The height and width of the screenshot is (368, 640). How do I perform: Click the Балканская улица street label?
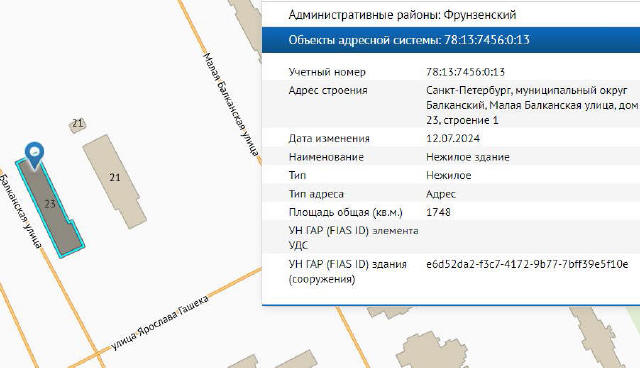pyautogui.click(x=21, y=211)
